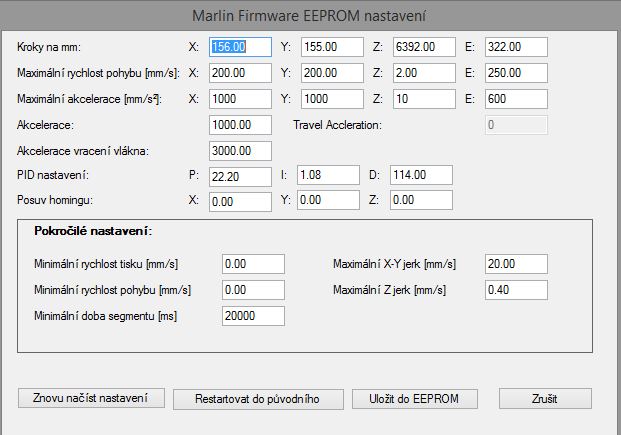The width and height of the screenshot is (621, 435).
Task: Focus Posuv homingu Y field
Action: (328, 201)
